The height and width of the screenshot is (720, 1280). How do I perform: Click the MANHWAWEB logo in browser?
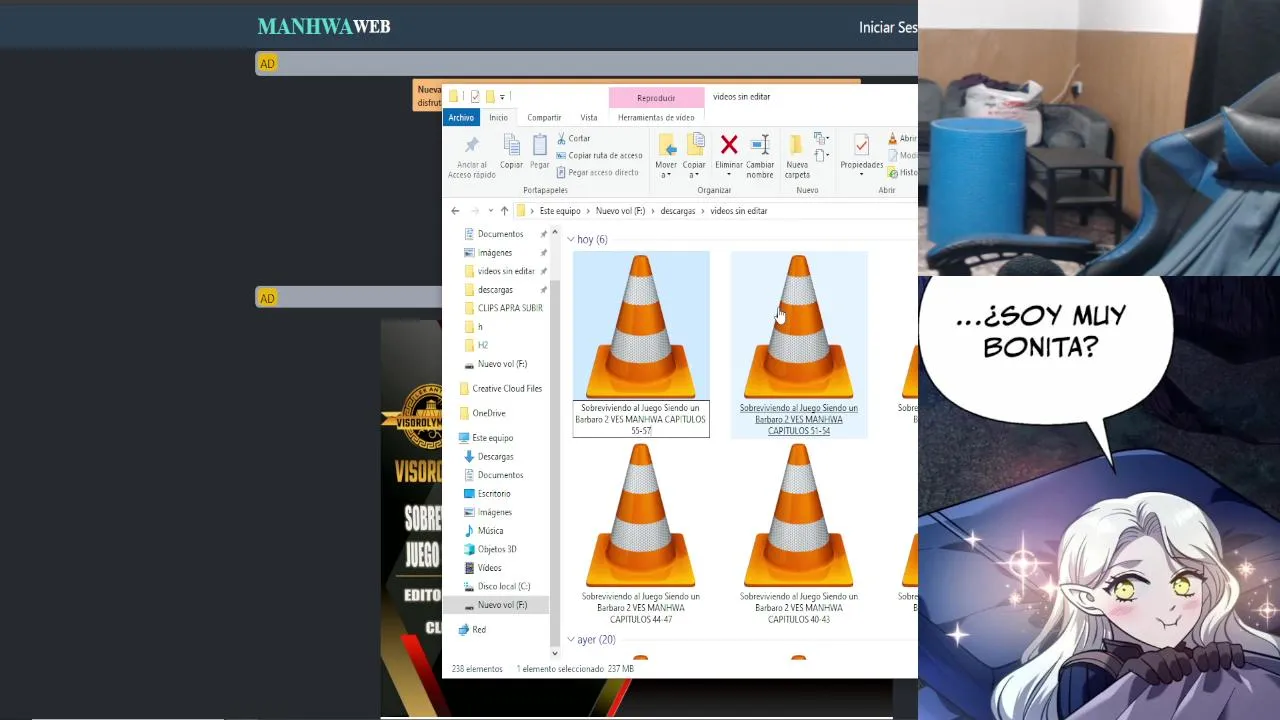324,27
